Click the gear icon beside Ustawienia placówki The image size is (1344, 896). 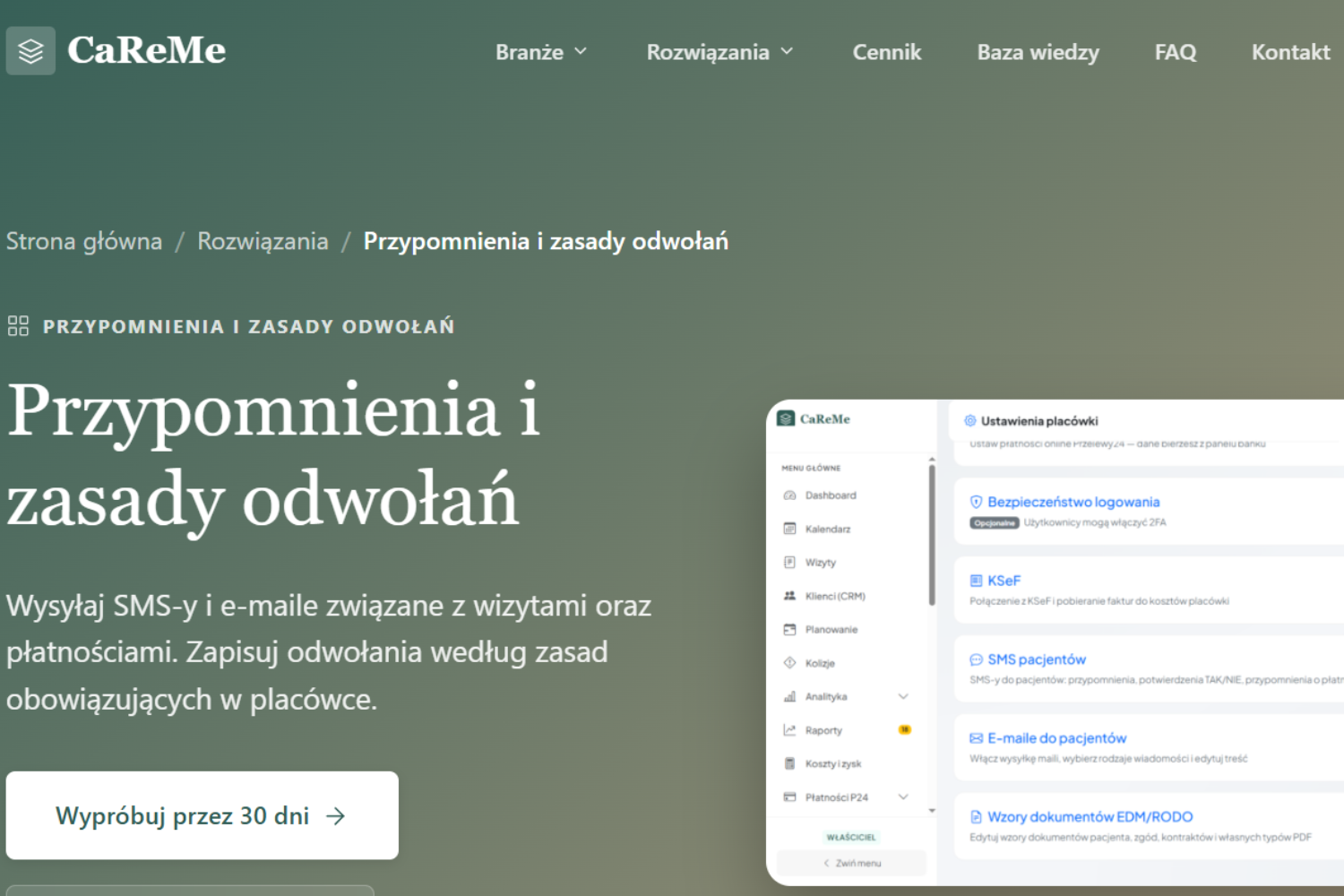pyautogui.click(x=969, y=420)
